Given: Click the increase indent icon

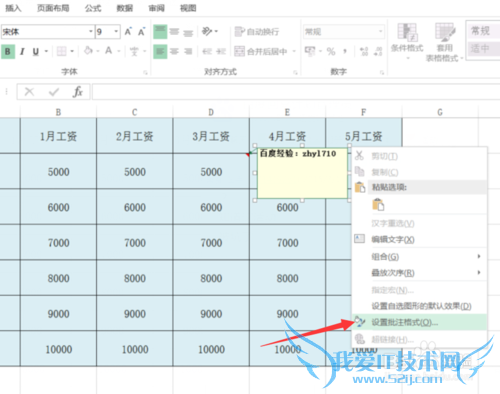Looking at the screenshot, I should pos(221,51).
